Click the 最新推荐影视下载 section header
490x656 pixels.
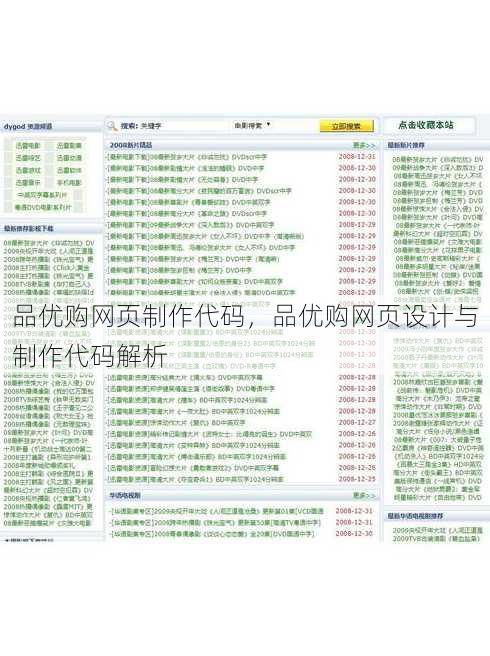pos(29,228)
